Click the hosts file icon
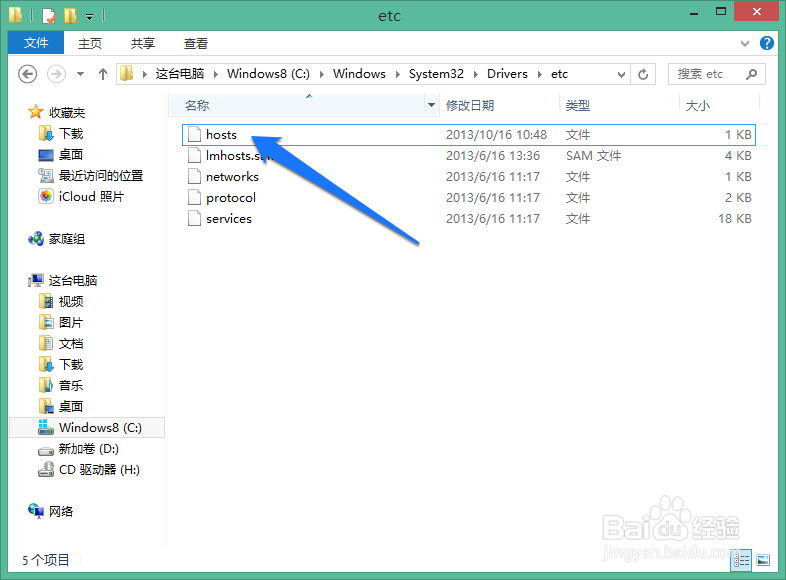786x580 pixels. (x=194, y=134)
